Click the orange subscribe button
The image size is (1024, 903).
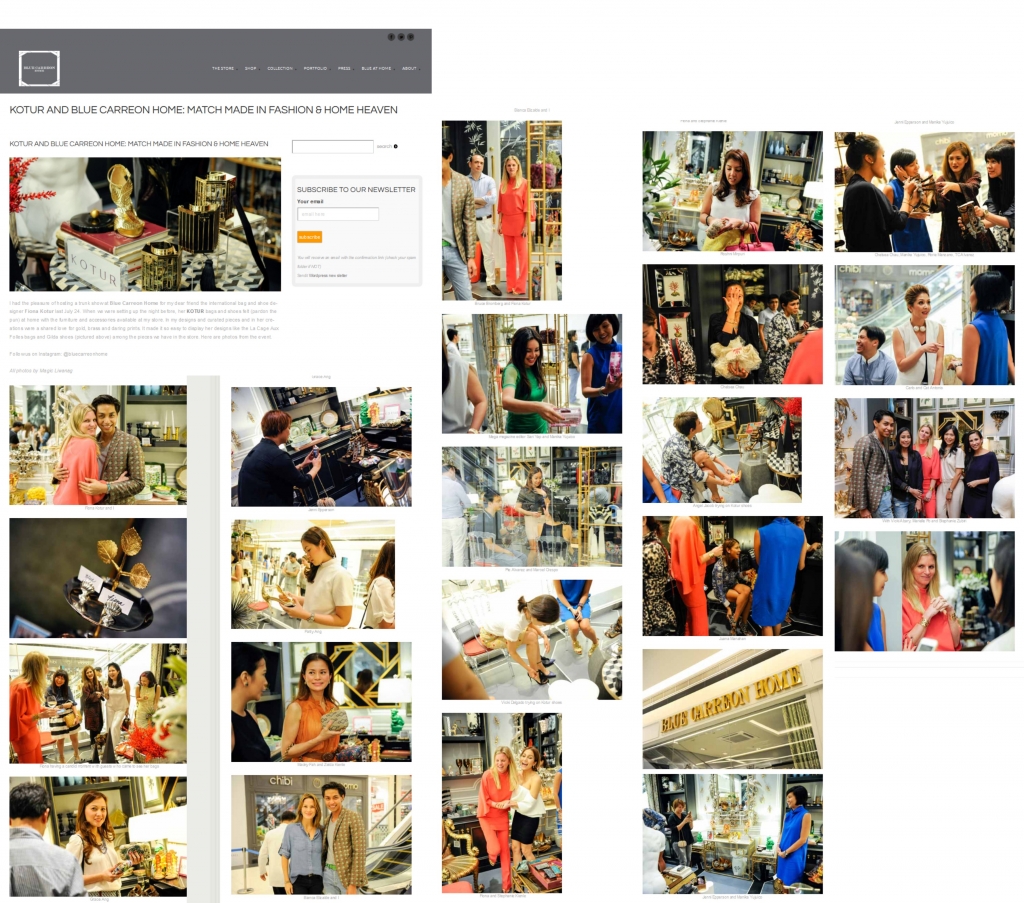(x=310, y=237)
